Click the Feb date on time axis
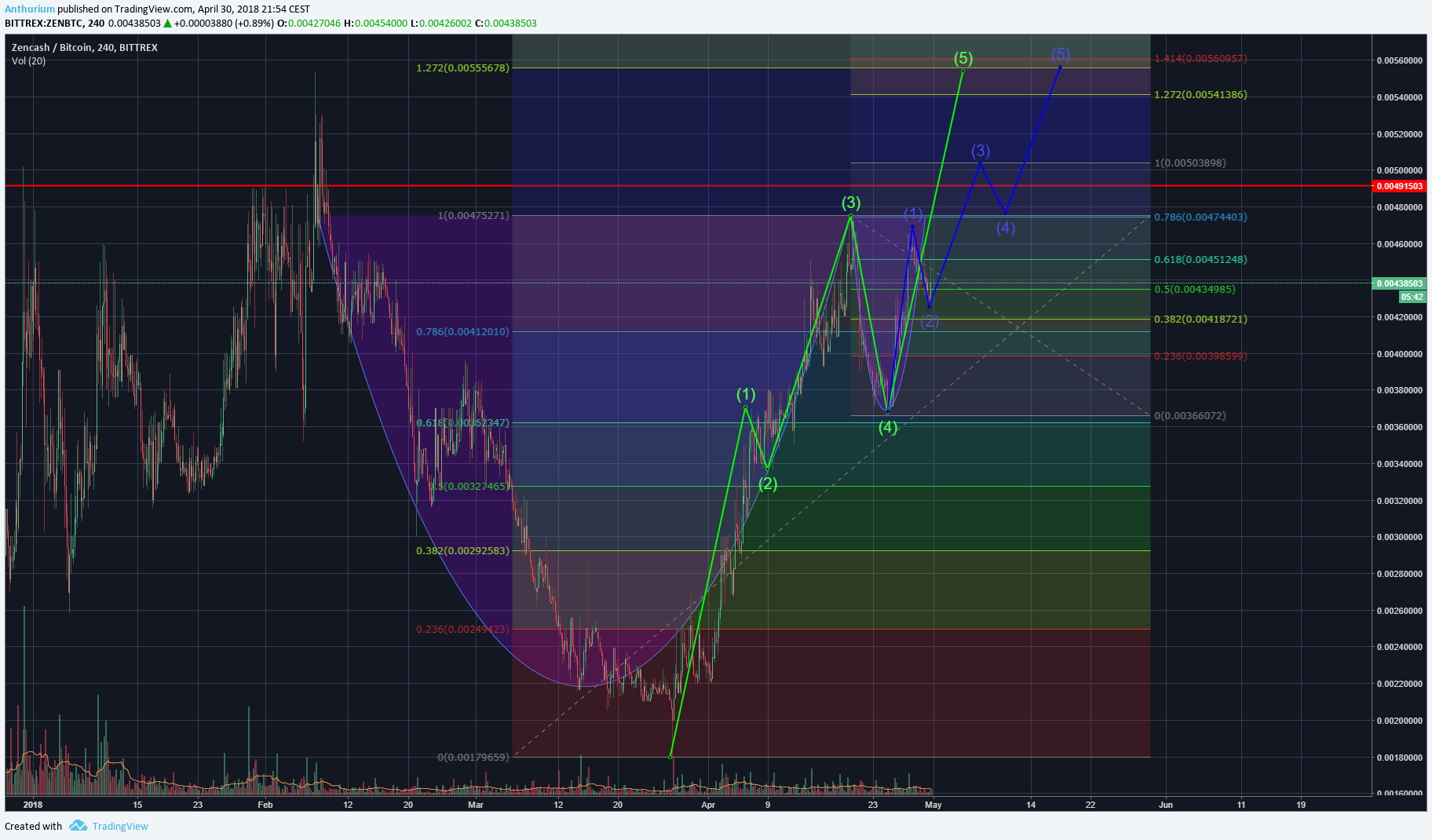 pyautogui.click(x=265, y=805)
